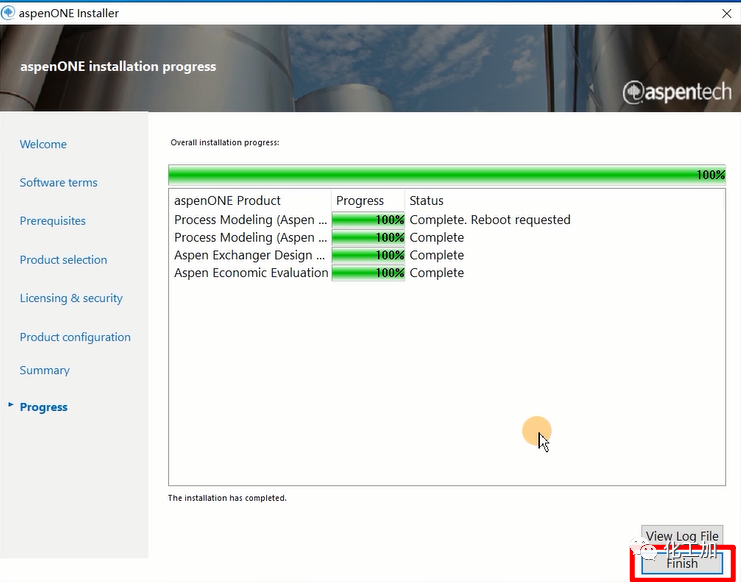This screenshot has width=741, height=582.
Task: Click the aspenONE Installer title bar icon
Action: click(x=11, y=13)
